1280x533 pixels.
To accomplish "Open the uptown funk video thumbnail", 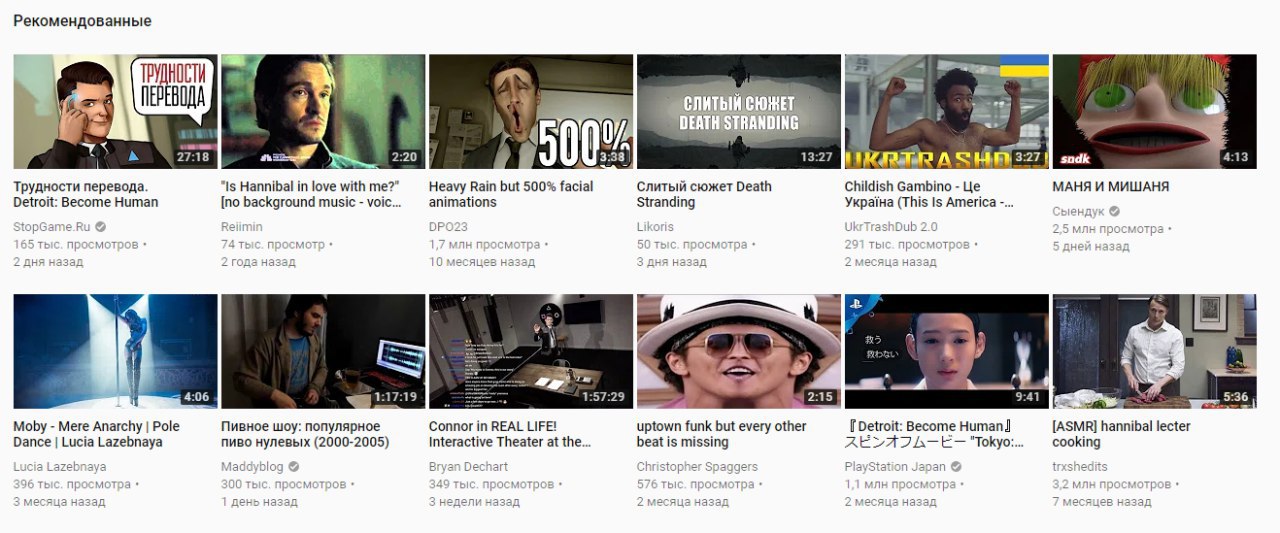I will 739,351.
